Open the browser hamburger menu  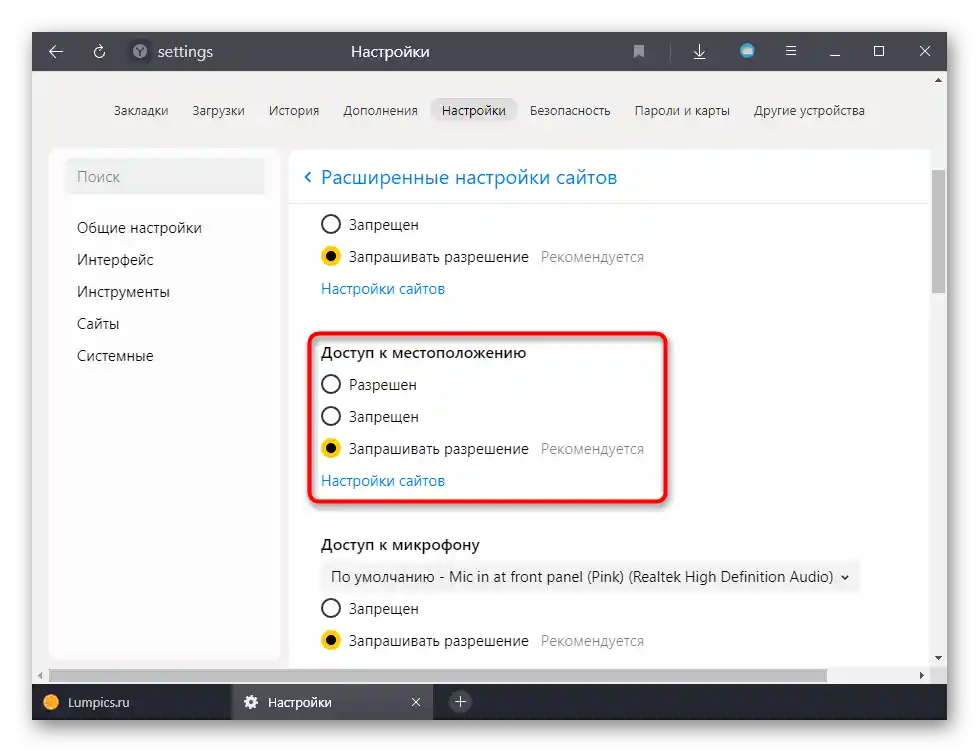[x=790, y=51]
